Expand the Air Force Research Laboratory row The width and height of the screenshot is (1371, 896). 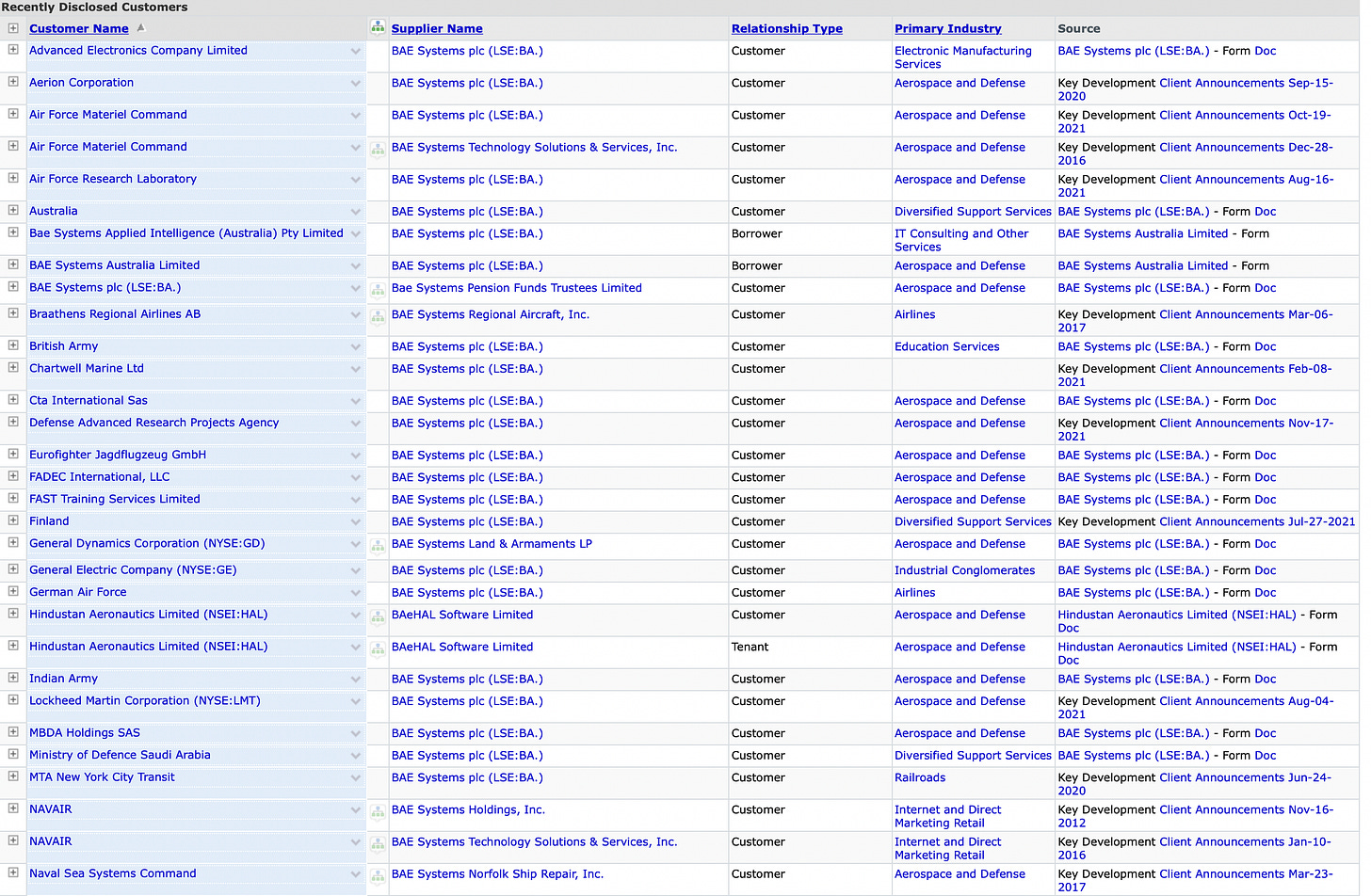[13, 177]
